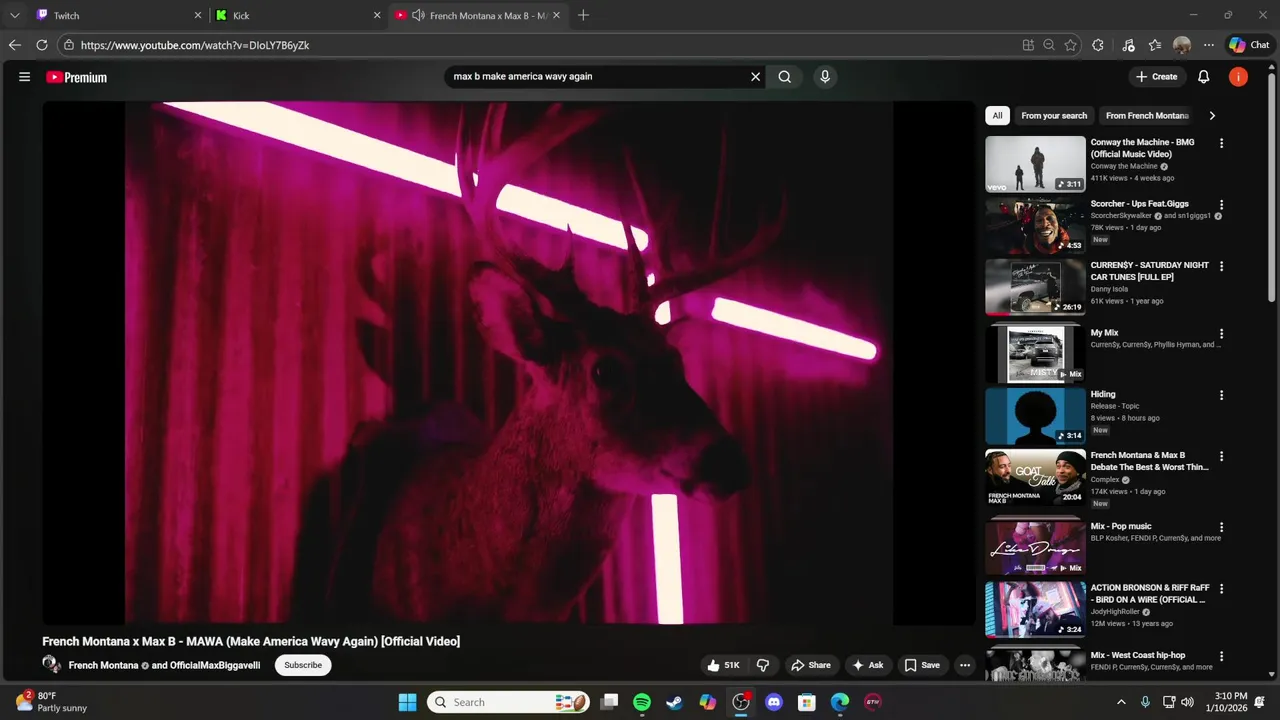This screenshot has height=720, width=1280.
Task: Save the video to a playlist
Action: tap(922, 665)
